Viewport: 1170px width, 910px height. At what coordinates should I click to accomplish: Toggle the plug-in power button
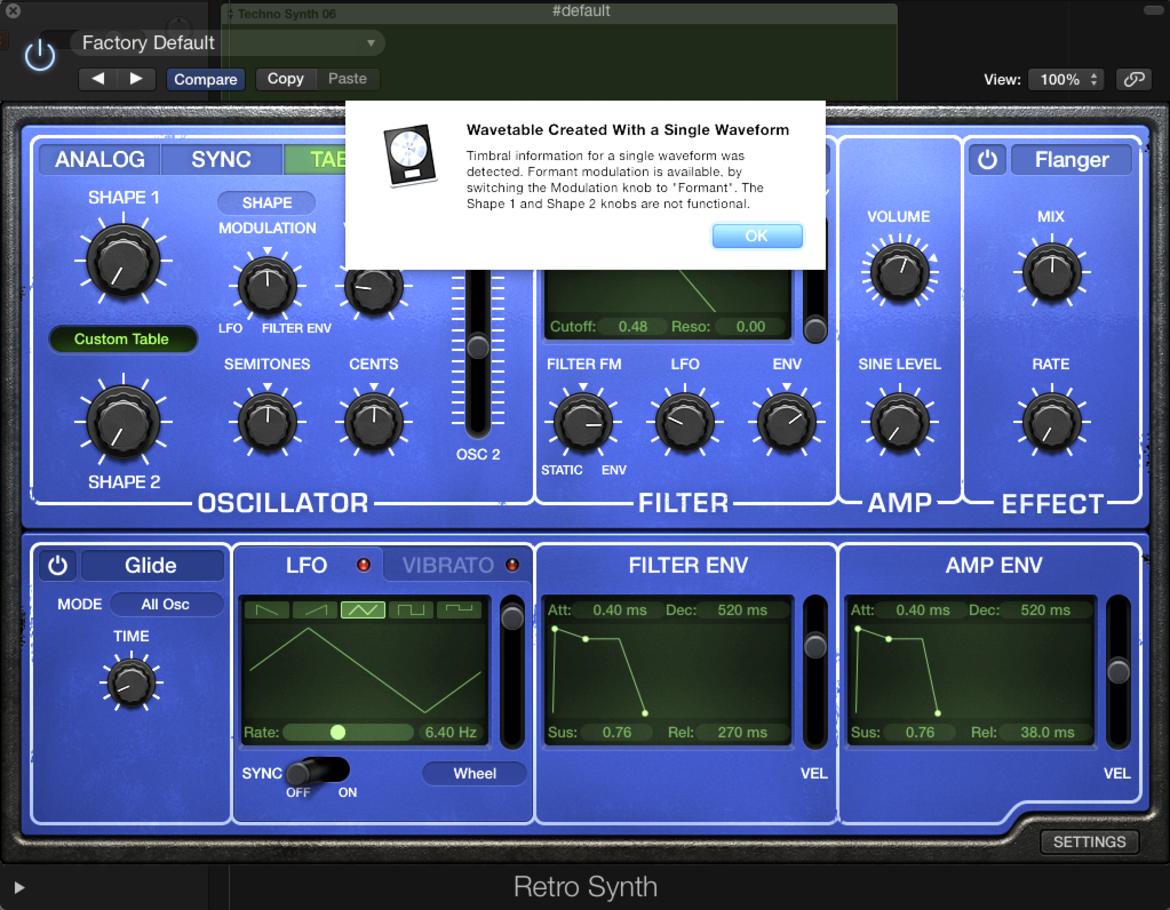pos(40,56)
